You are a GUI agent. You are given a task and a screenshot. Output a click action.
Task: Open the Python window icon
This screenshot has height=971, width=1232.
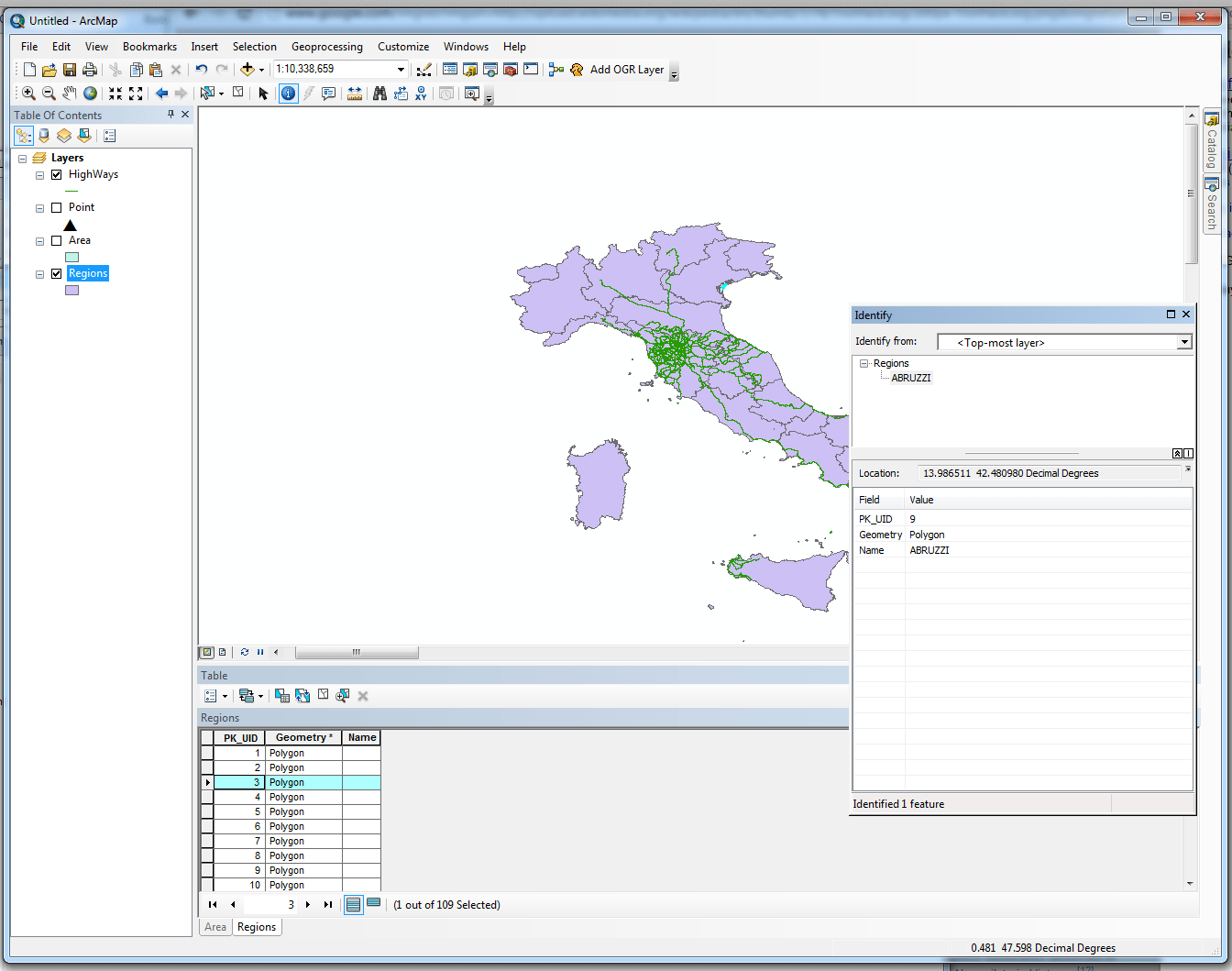click(531, 70)
